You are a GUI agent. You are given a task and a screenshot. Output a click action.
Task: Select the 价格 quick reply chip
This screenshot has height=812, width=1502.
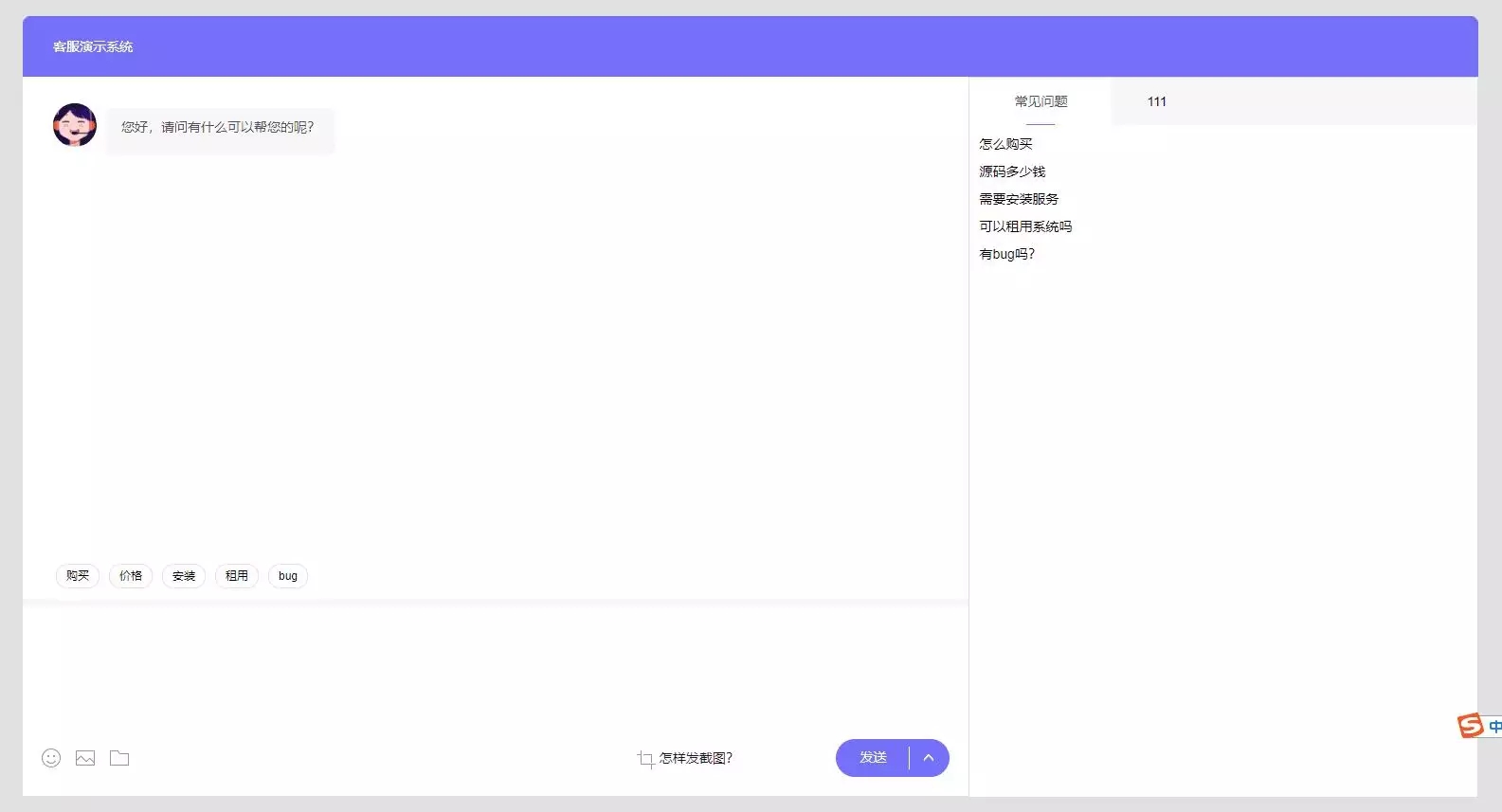[x=131, y=576]
